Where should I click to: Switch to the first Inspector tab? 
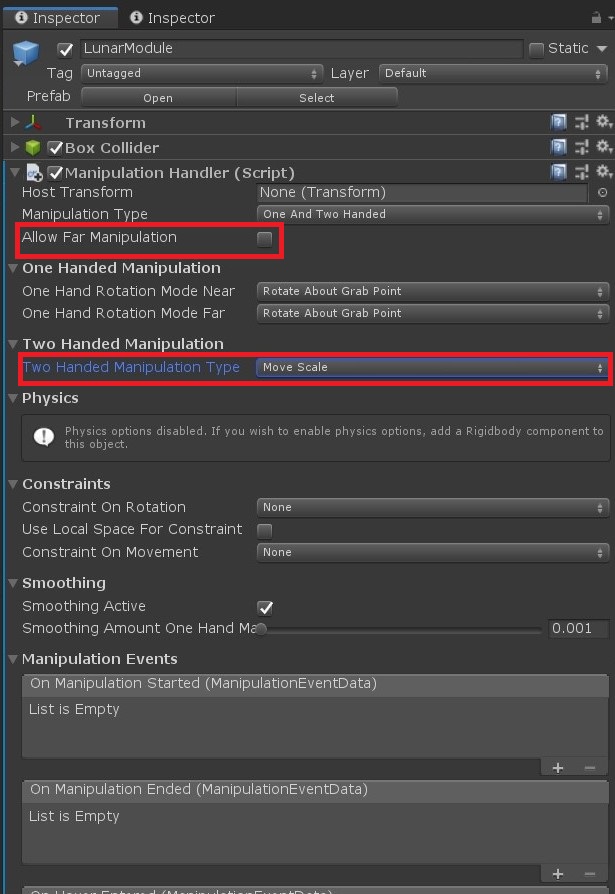(x=60, y=18)
